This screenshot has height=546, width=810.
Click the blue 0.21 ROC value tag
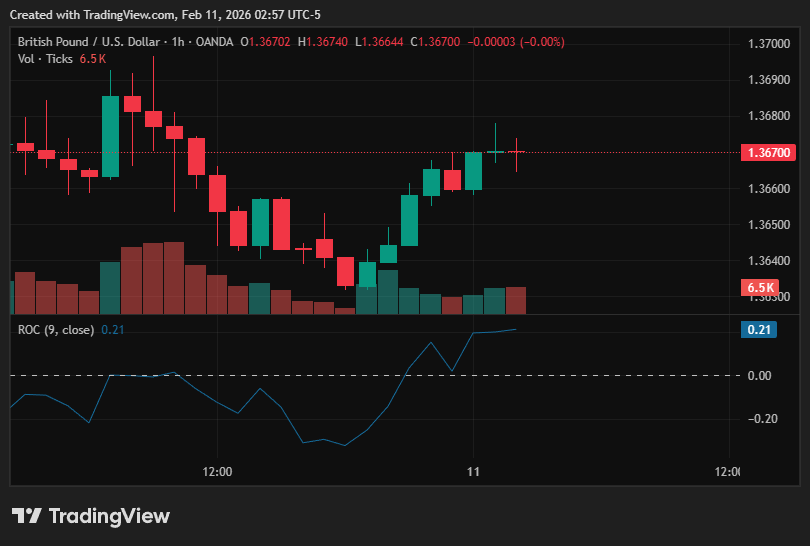click(x=758, y=330)
